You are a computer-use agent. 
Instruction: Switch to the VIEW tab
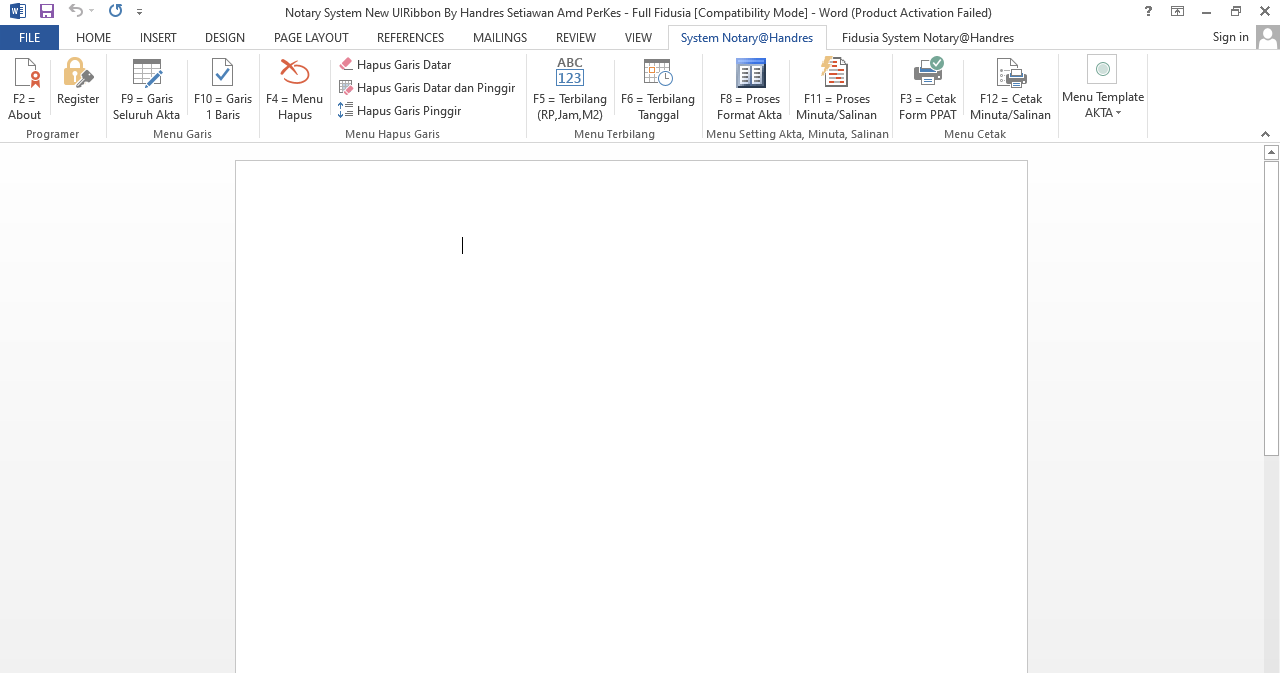tap(638, 38)
